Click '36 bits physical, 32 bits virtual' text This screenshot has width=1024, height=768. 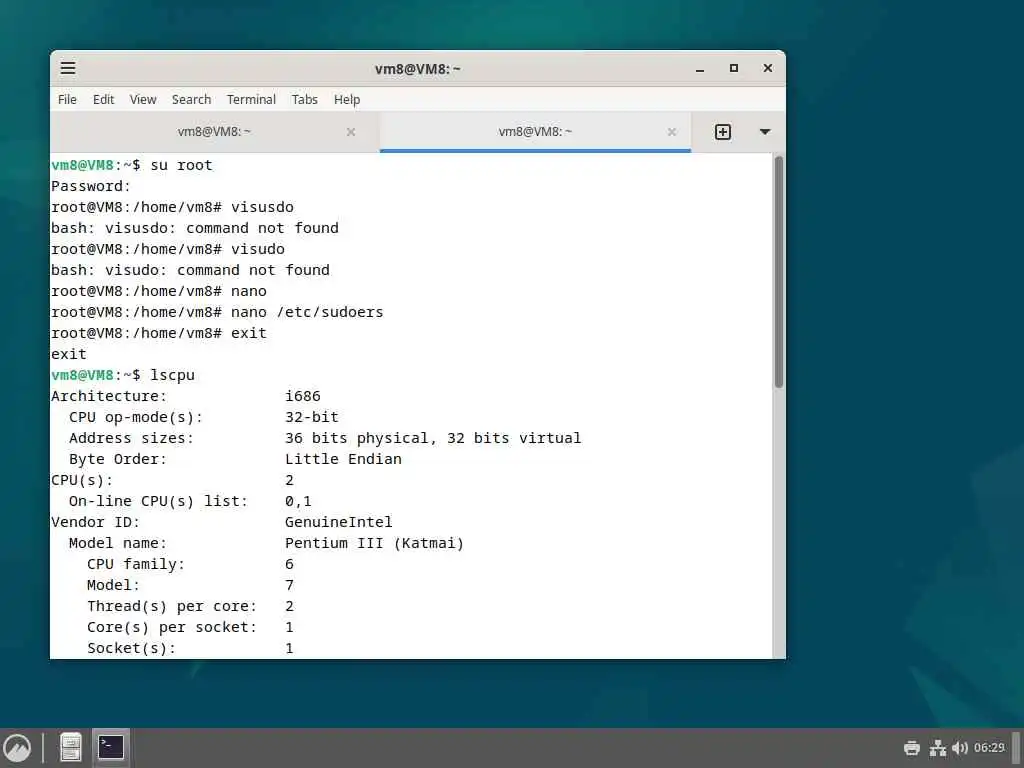point(432,438)
